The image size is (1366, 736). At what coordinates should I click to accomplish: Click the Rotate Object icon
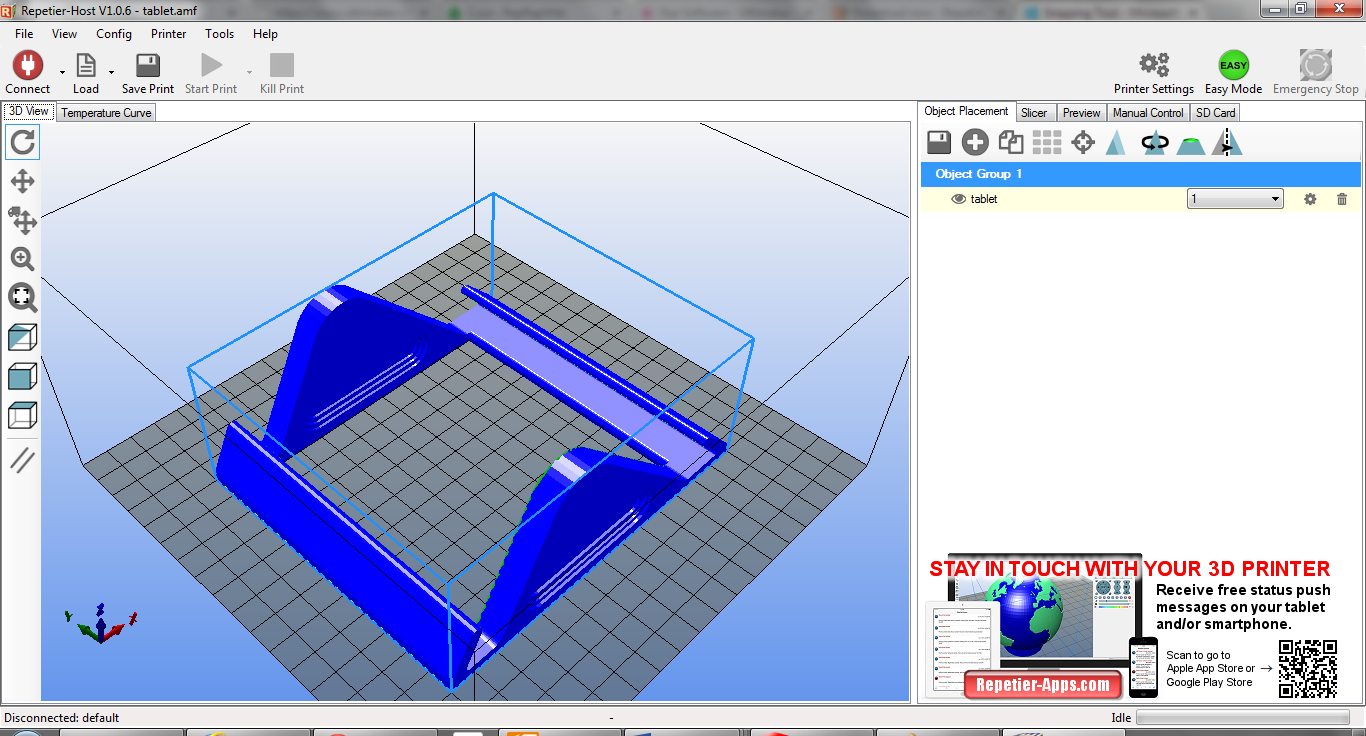tap(1154, 143)
